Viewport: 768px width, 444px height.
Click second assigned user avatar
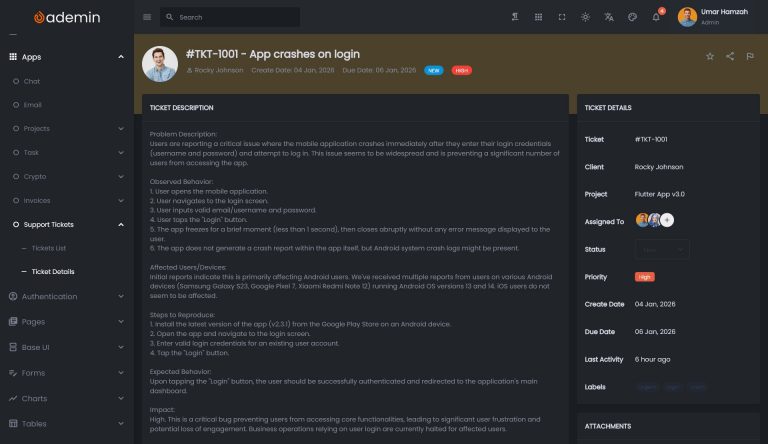click(654, 220)
